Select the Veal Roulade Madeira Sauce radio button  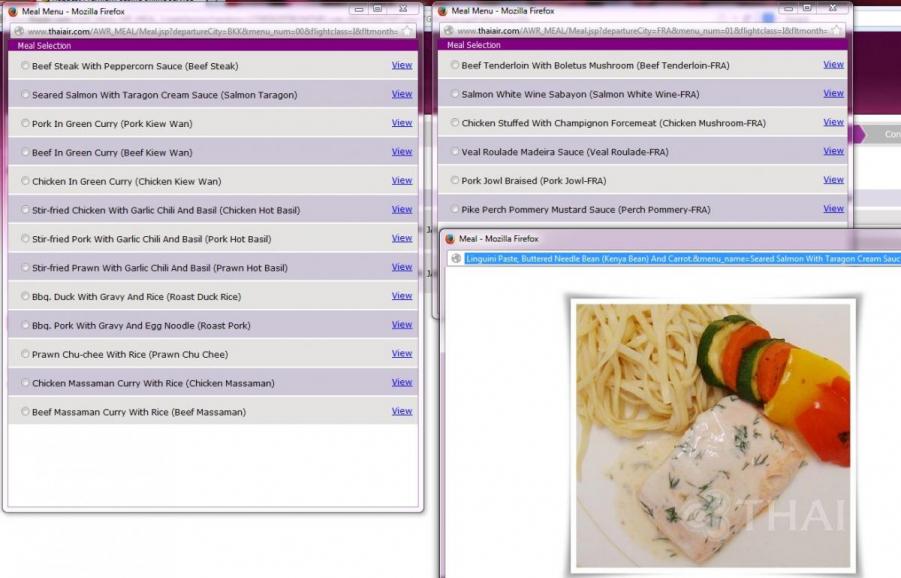tap(455, 152)
